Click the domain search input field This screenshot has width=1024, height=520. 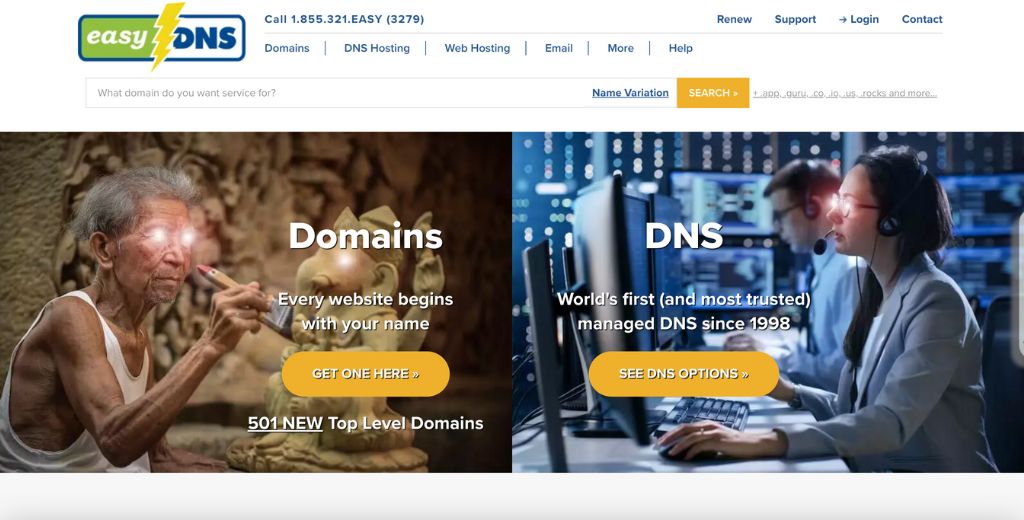coord(336,93)
